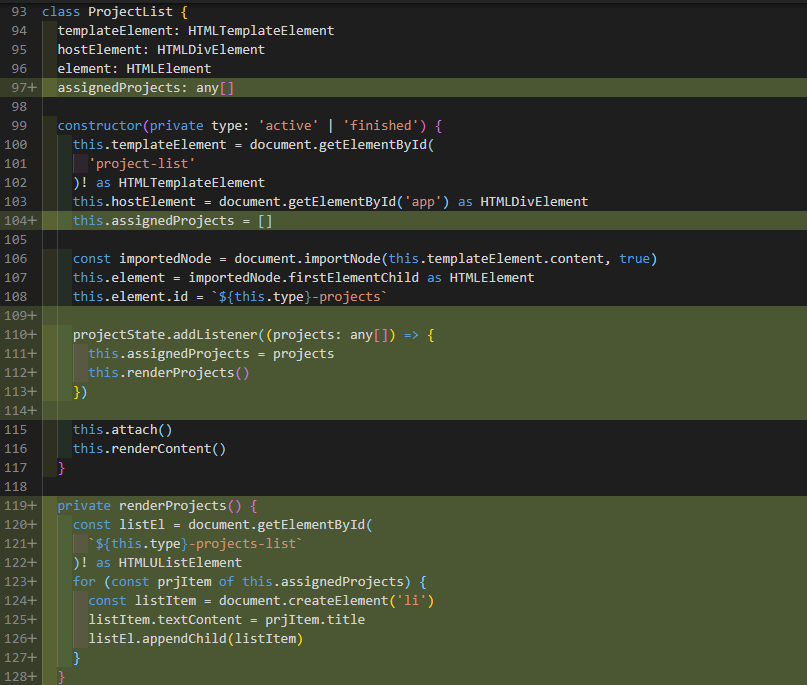Click 'templateElement: HTMLTemplateElement' on line 94
Screen dimensions: 807x685
tap(196, 31)
